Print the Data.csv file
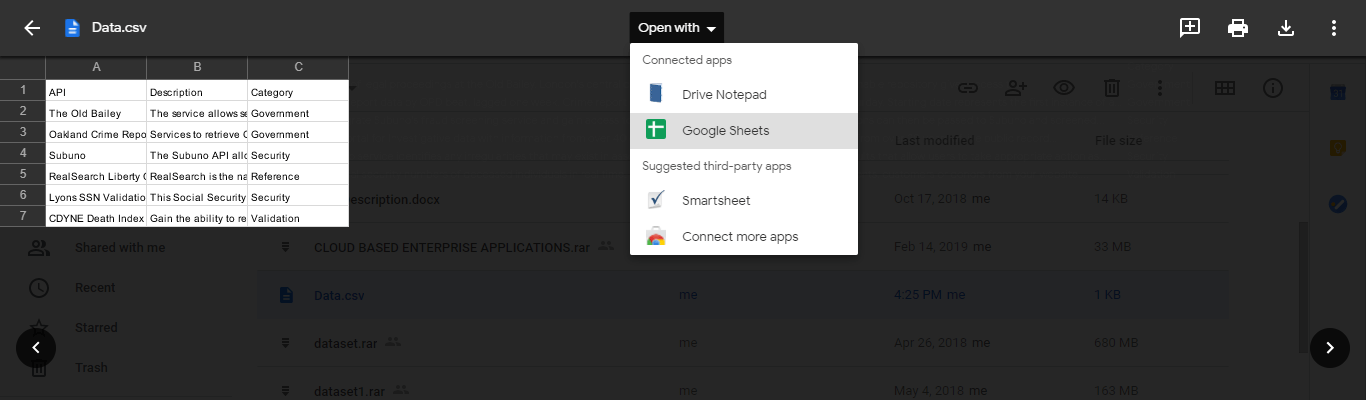1366x400 pixels. pos(1238,28)
